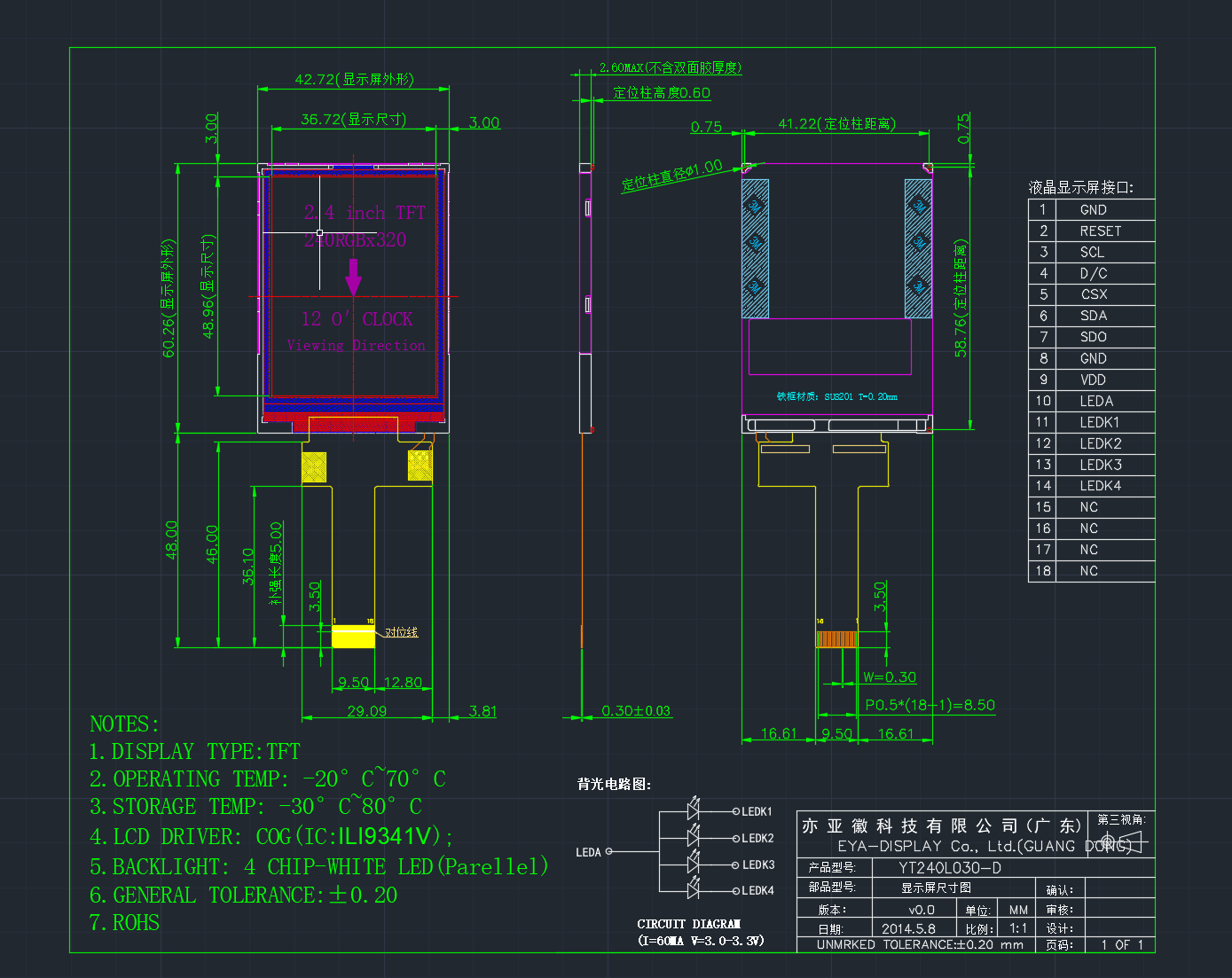Select the yellow connector block labeled 对位线
This screenshot has height=978, width=1232.
(x=353, y=637)
